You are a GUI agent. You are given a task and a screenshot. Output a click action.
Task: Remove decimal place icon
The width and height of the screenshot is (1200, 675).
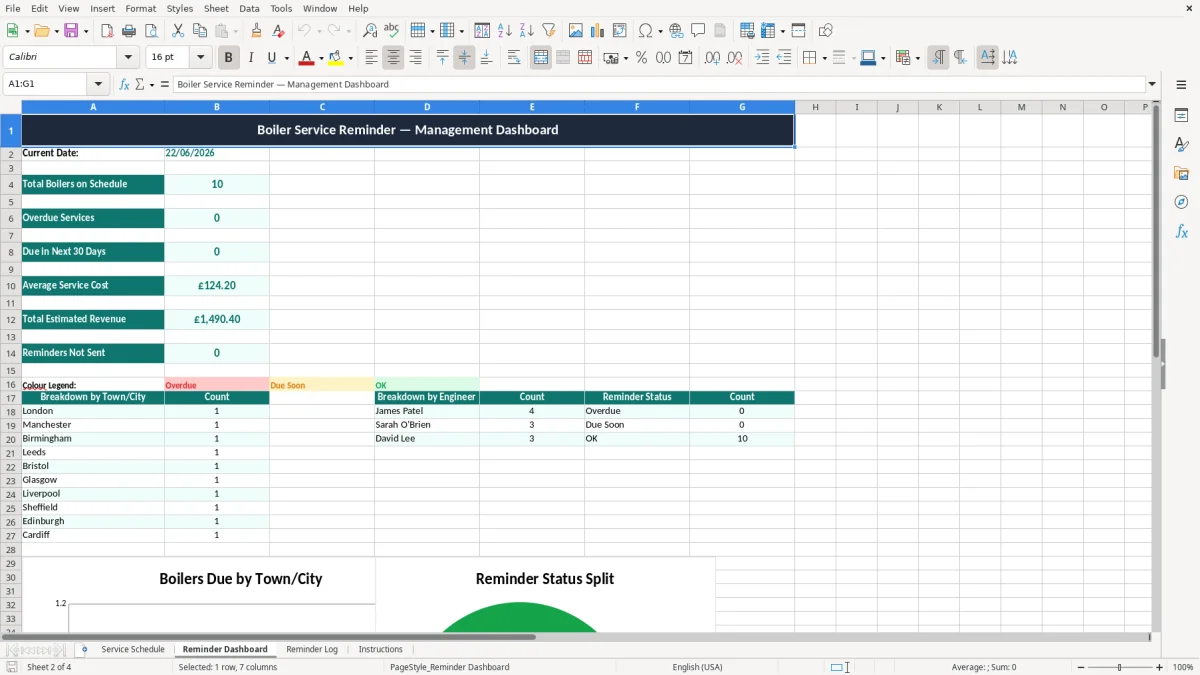(734, 58)
